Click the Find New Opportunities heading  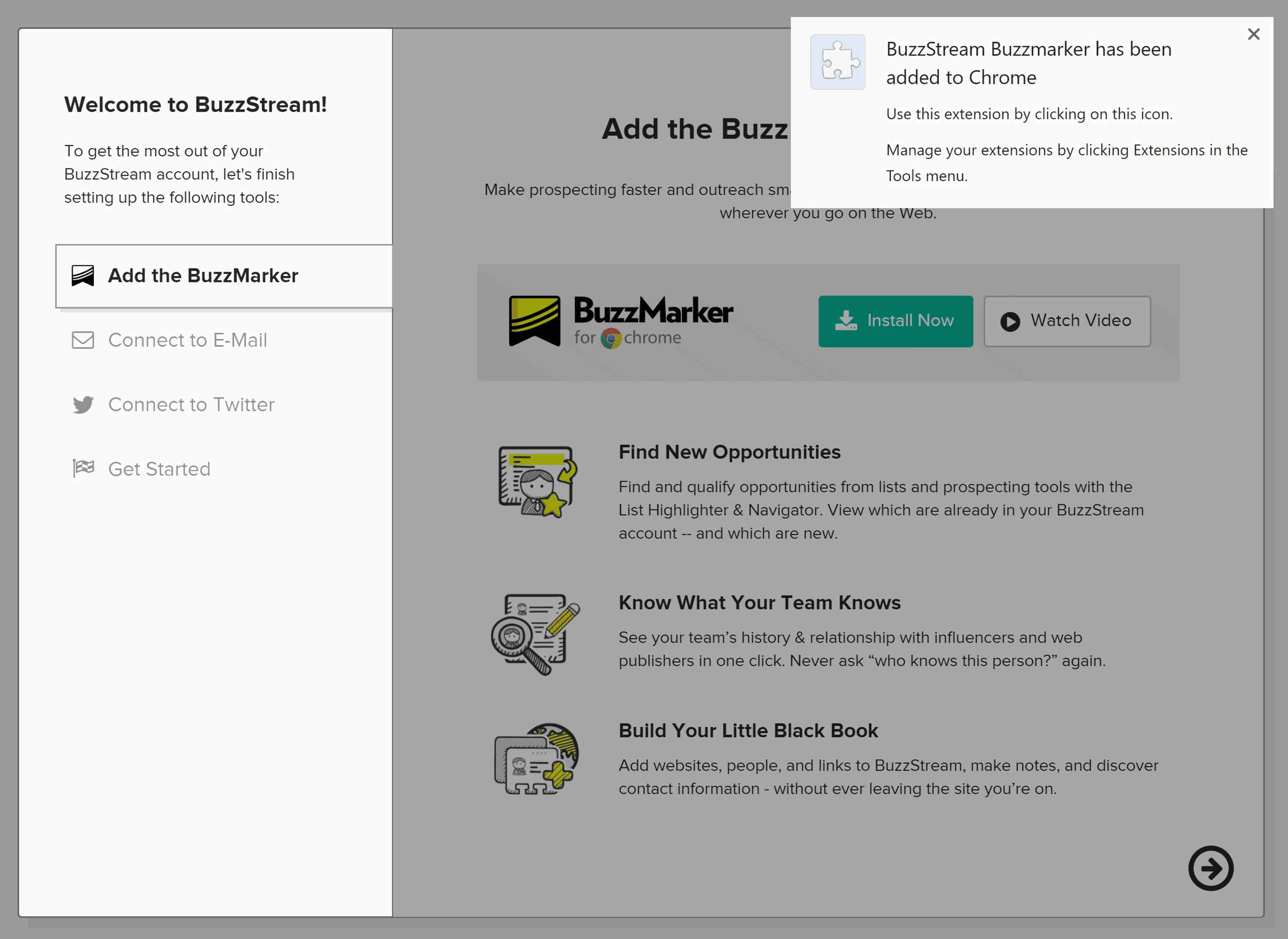[729, 452]
